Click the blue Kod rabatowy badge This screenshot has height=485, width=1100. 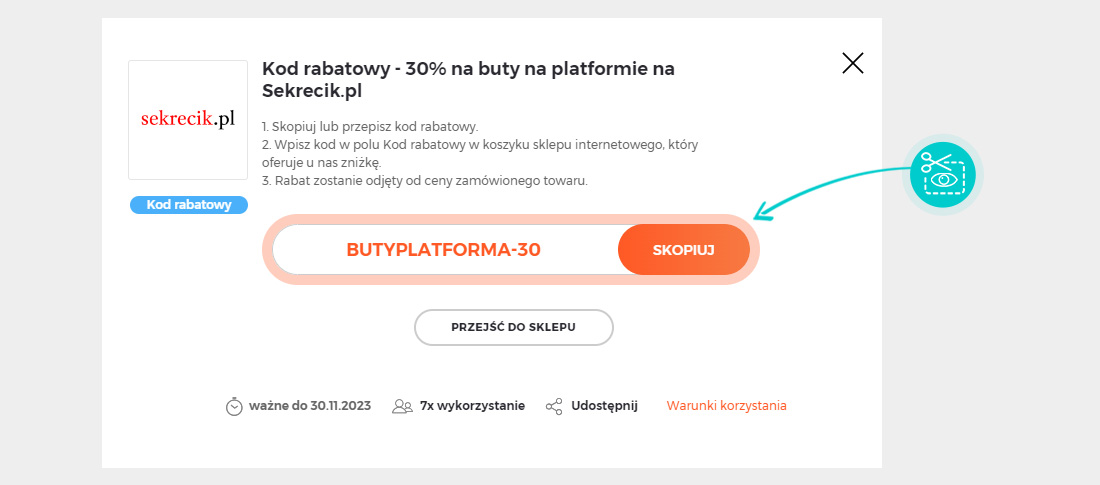(x=189, y=205)
